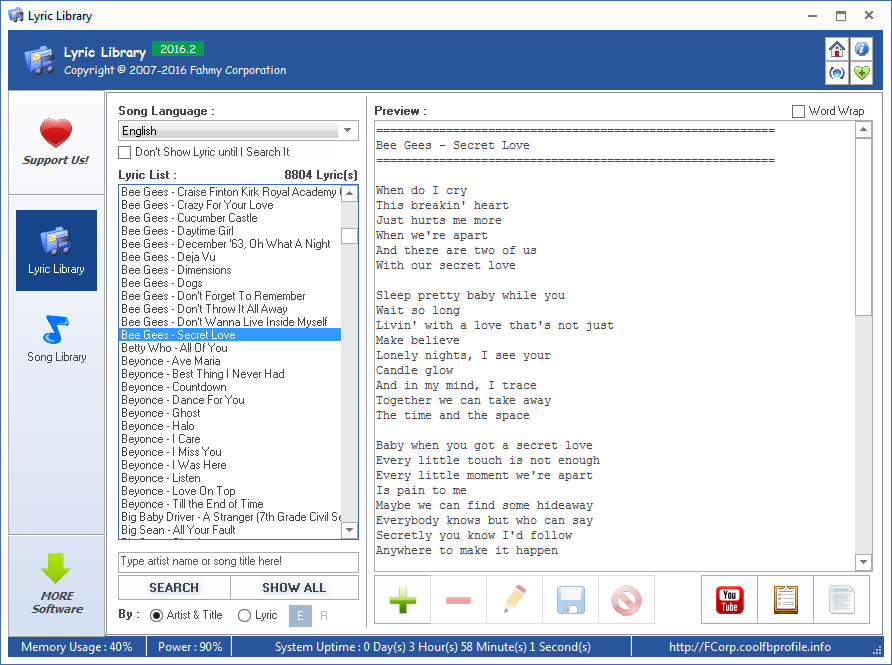Image resolution: width=892 pixels, height=665 pixels.
Task: Select Beyonce - Till the End of Time
Action: pyautogui.click(x=230, y=505)
